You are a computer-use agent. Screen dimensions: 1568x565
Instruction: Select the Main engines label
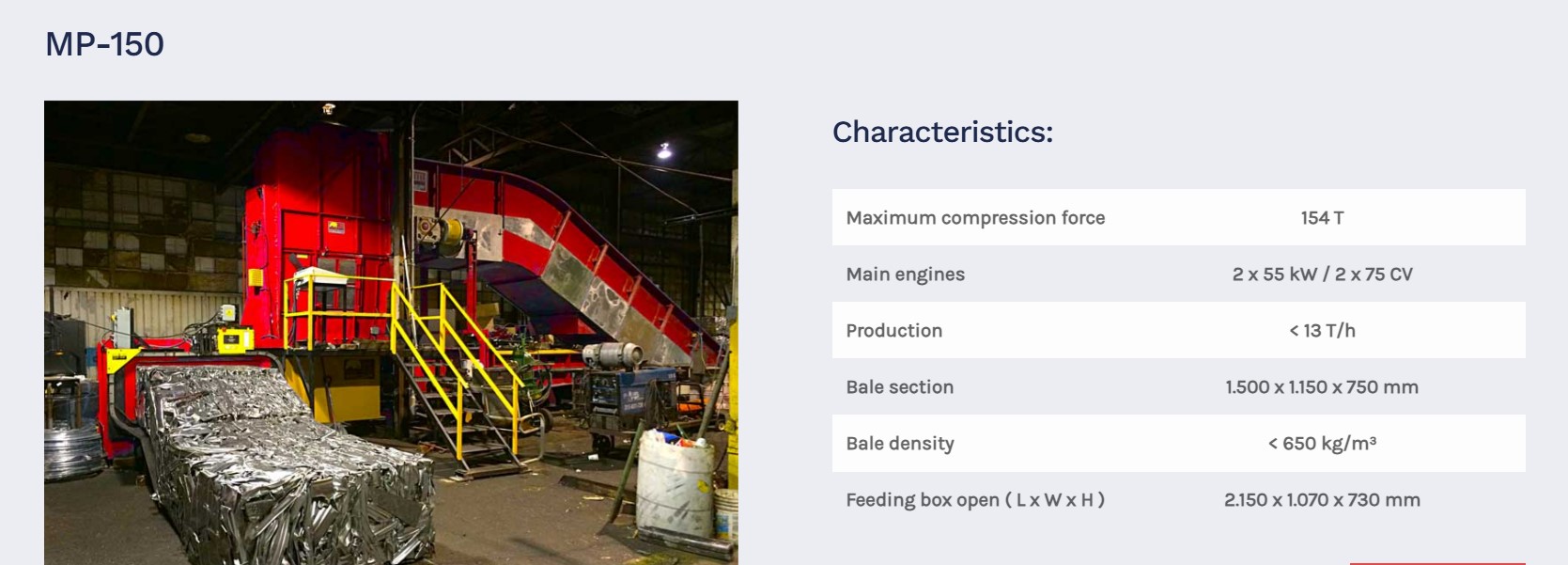tap(905, 275)
